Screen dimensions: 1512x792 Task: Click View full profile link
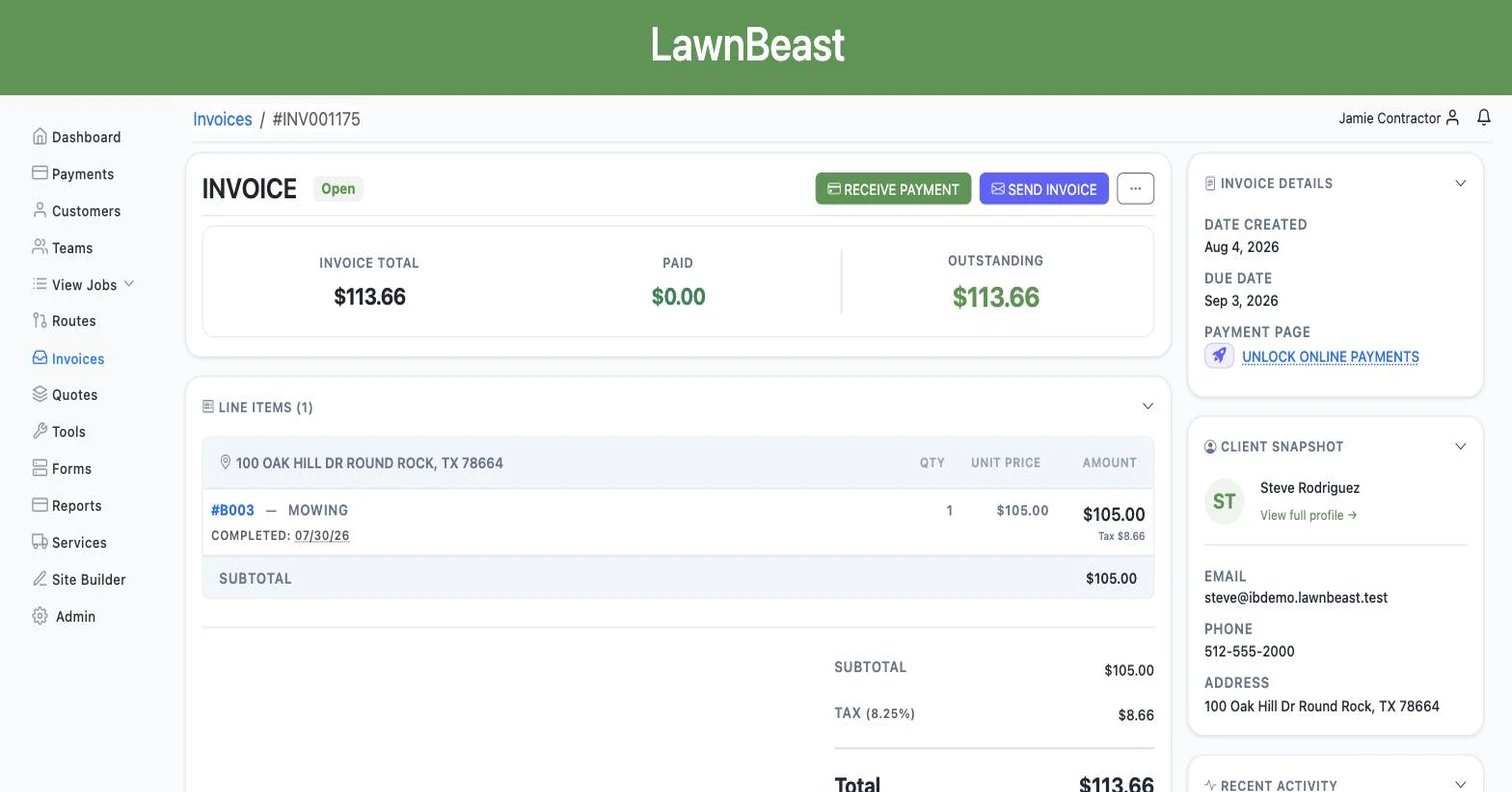(1308, 515)
